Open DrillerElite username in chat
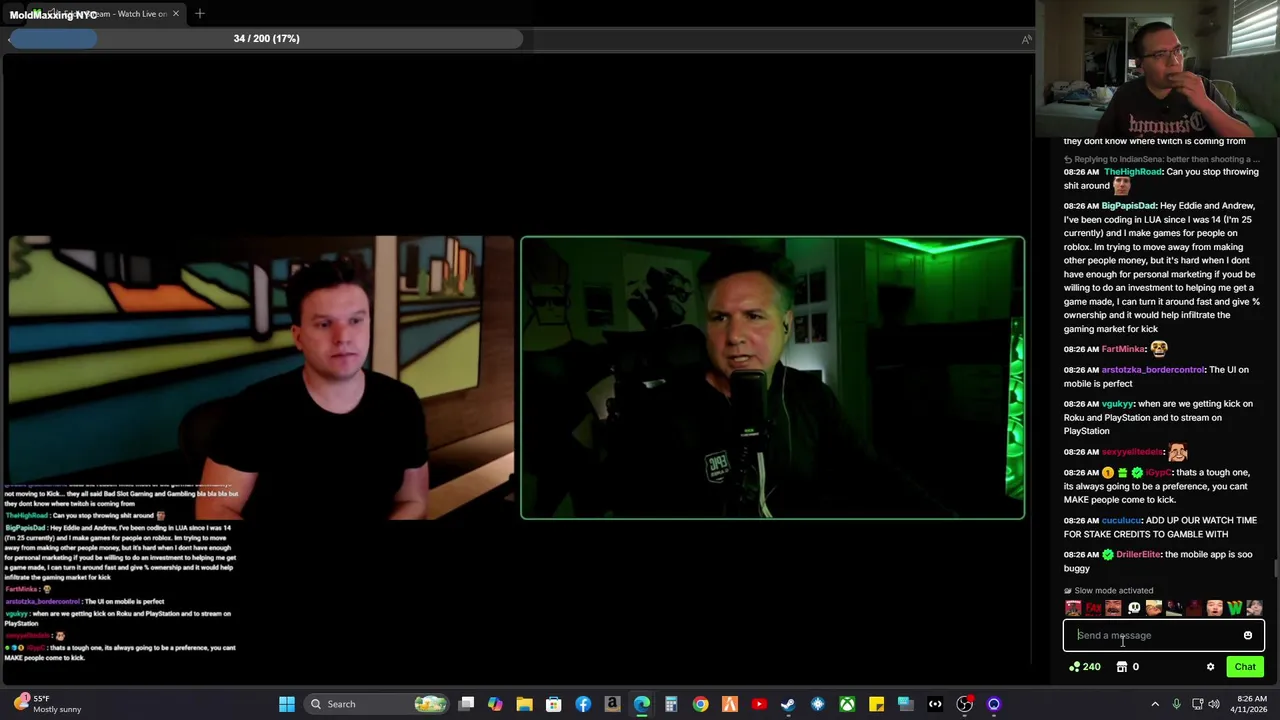This screenshot has width=1280, height=720. click(x=1138, y=555)
